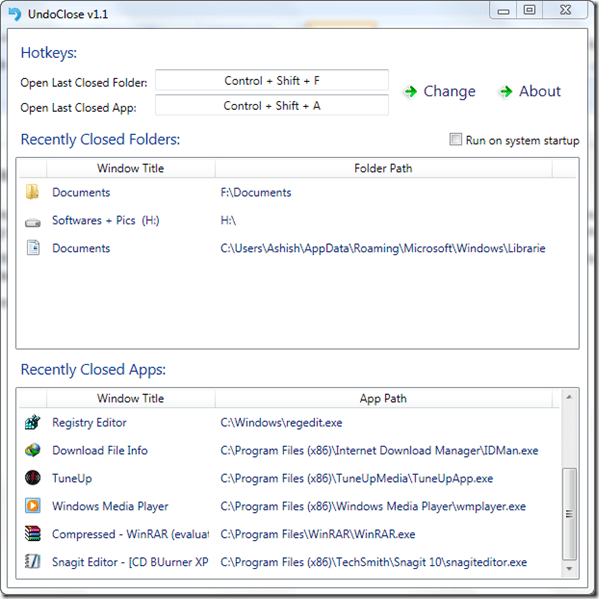Click the Open Last Closed Folder hotkey field
This screenshot has height=599, width=599.
pyautogui.click(x=272, y=80)
